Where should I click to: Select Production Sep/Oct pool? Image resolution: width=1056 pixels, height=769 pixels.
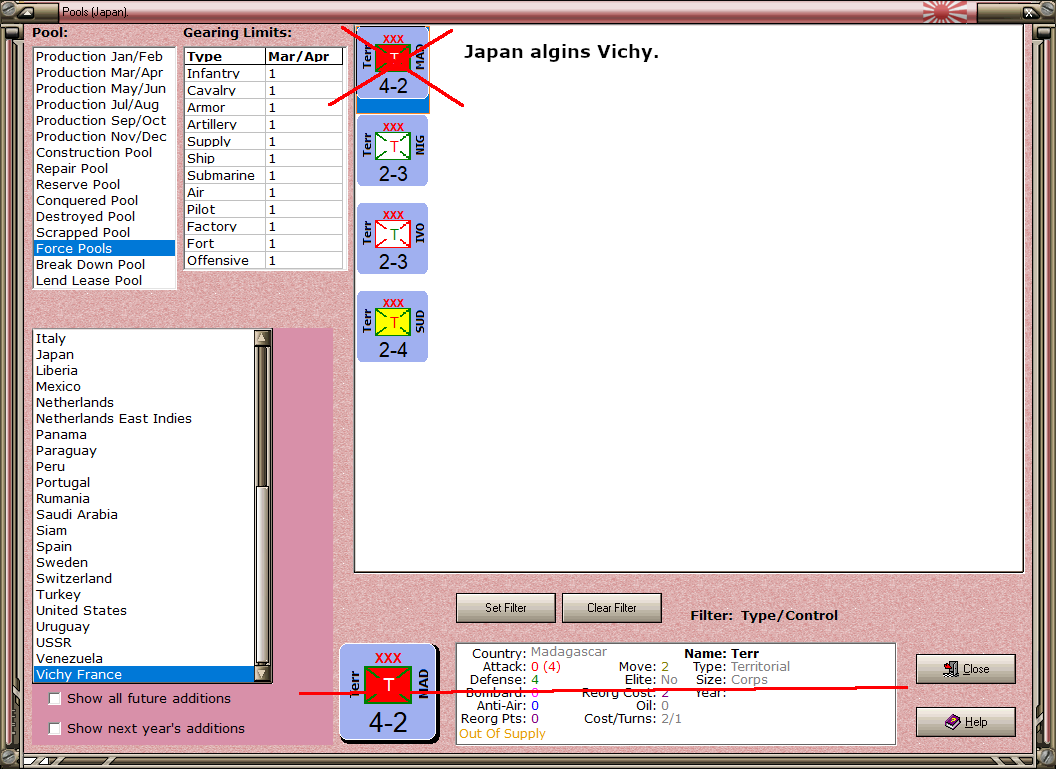coord(104,121)
